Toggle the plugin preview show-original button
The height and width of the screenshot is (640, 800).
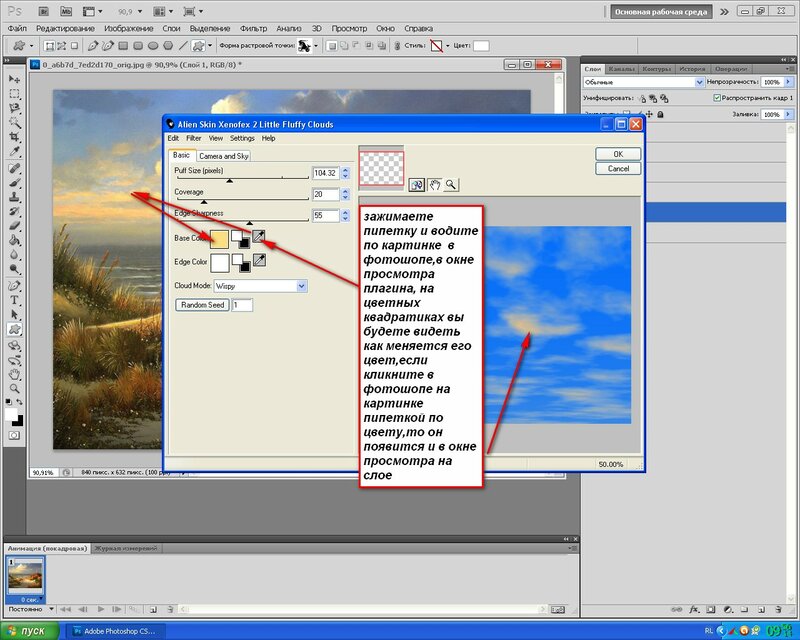[417, 185]
